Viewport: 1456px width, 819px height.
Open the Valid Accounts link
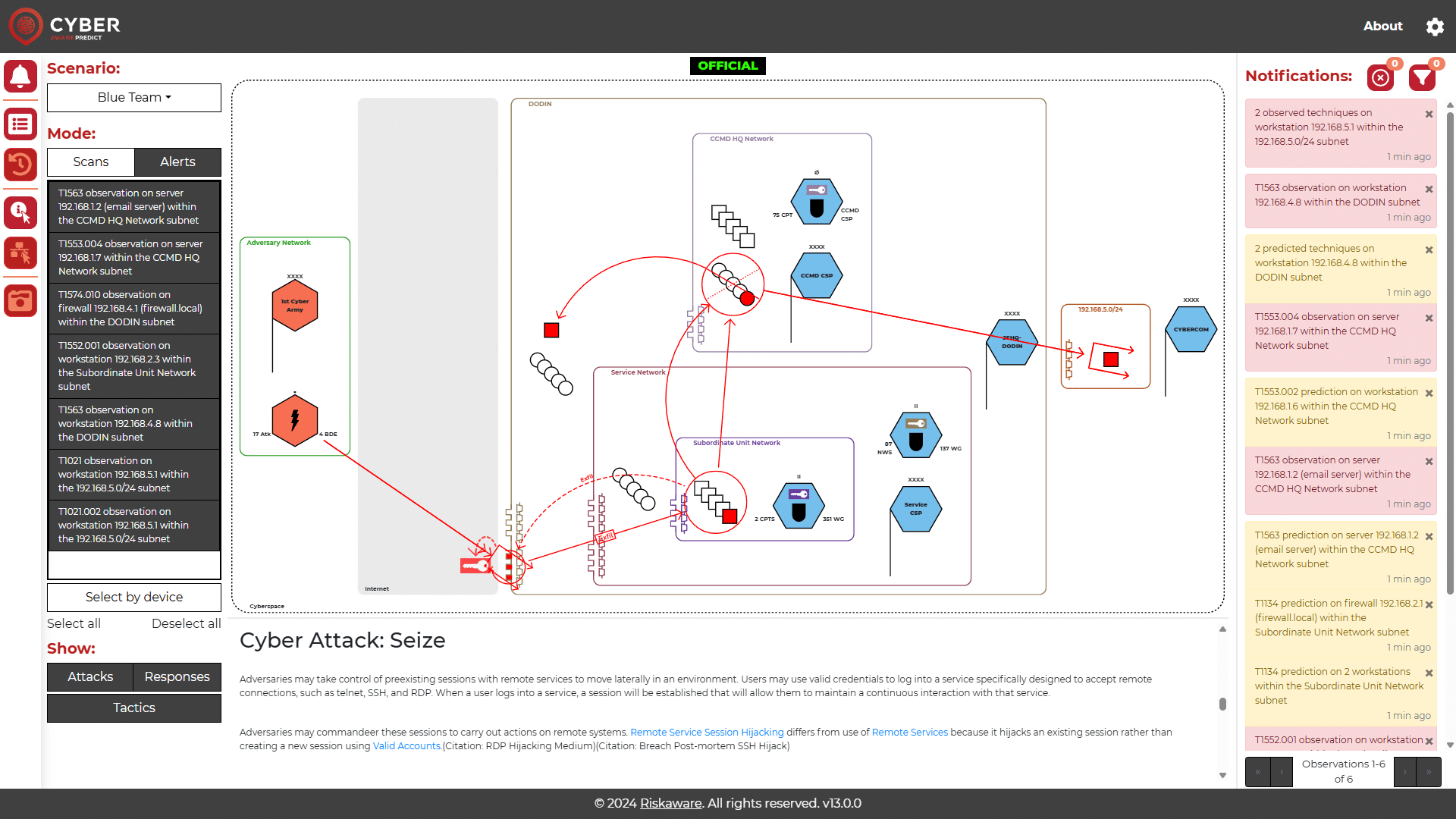tap(406, 746)
